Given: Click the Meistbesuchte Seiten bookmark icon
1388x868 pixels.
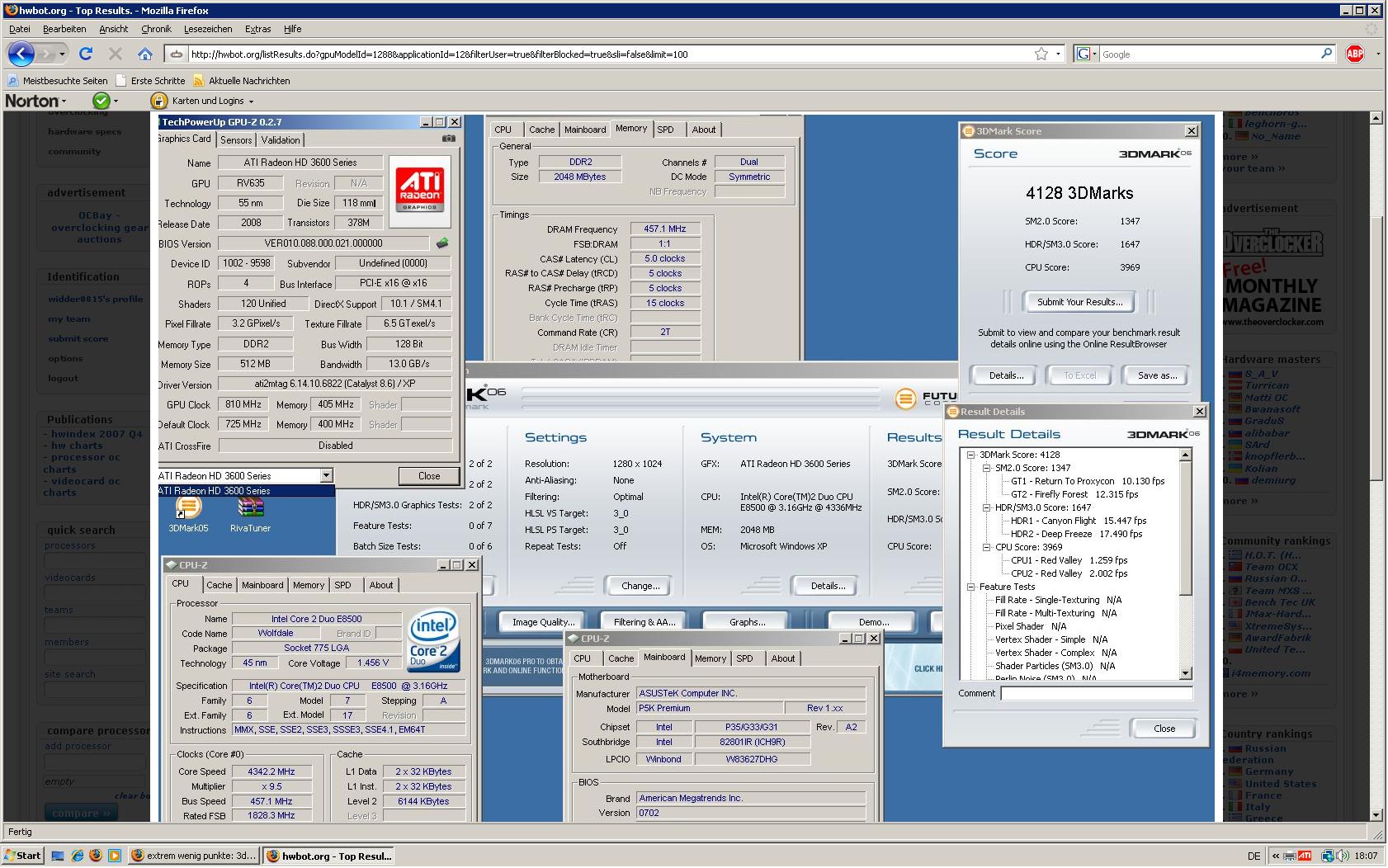Looking at the screenshot, I should [12, 81].
